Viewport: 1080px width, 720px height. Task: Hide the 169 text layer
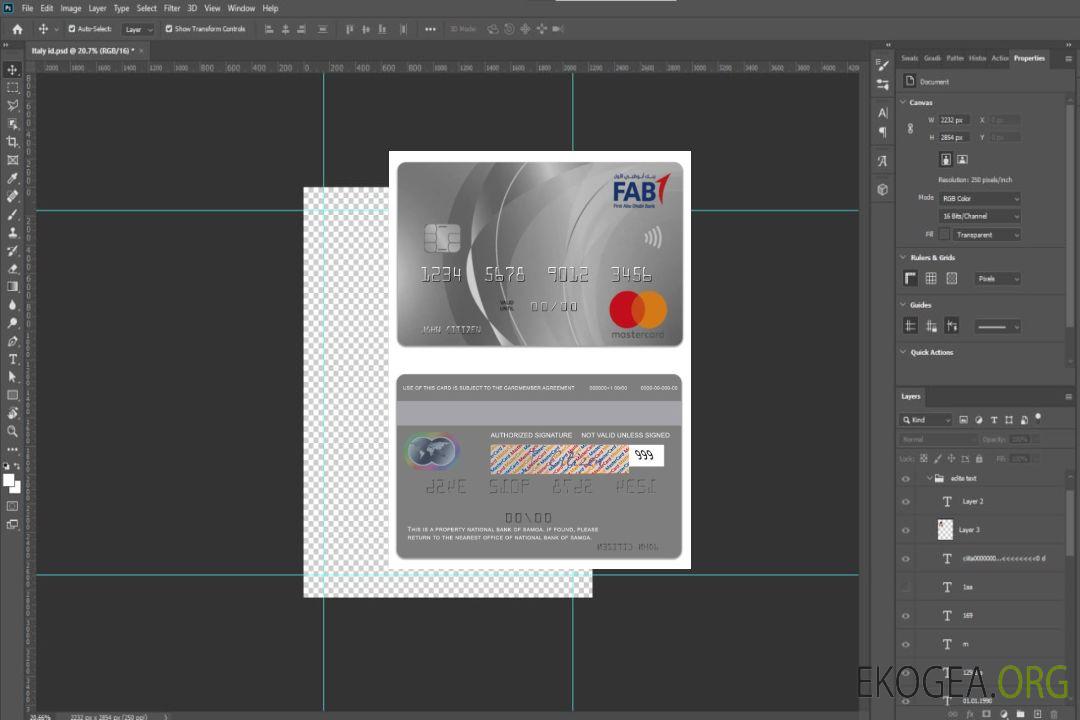906,616
